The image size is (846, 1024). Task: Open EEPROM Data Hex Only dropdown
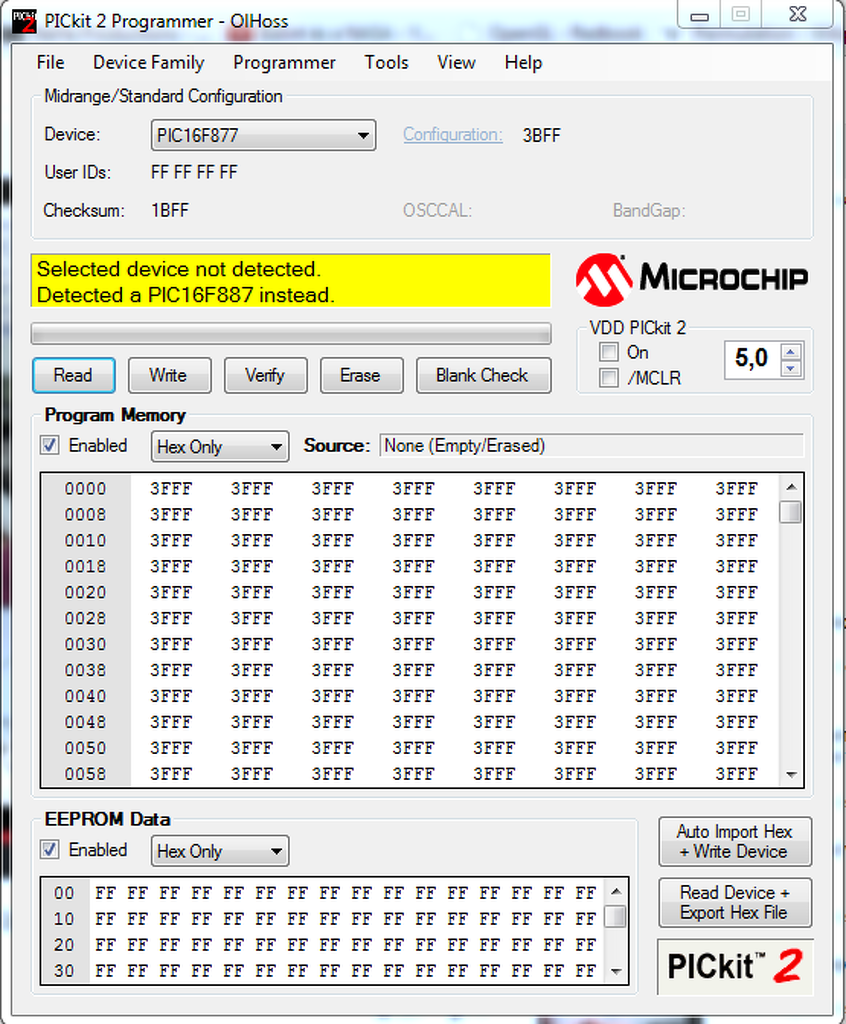pos(220,851)
